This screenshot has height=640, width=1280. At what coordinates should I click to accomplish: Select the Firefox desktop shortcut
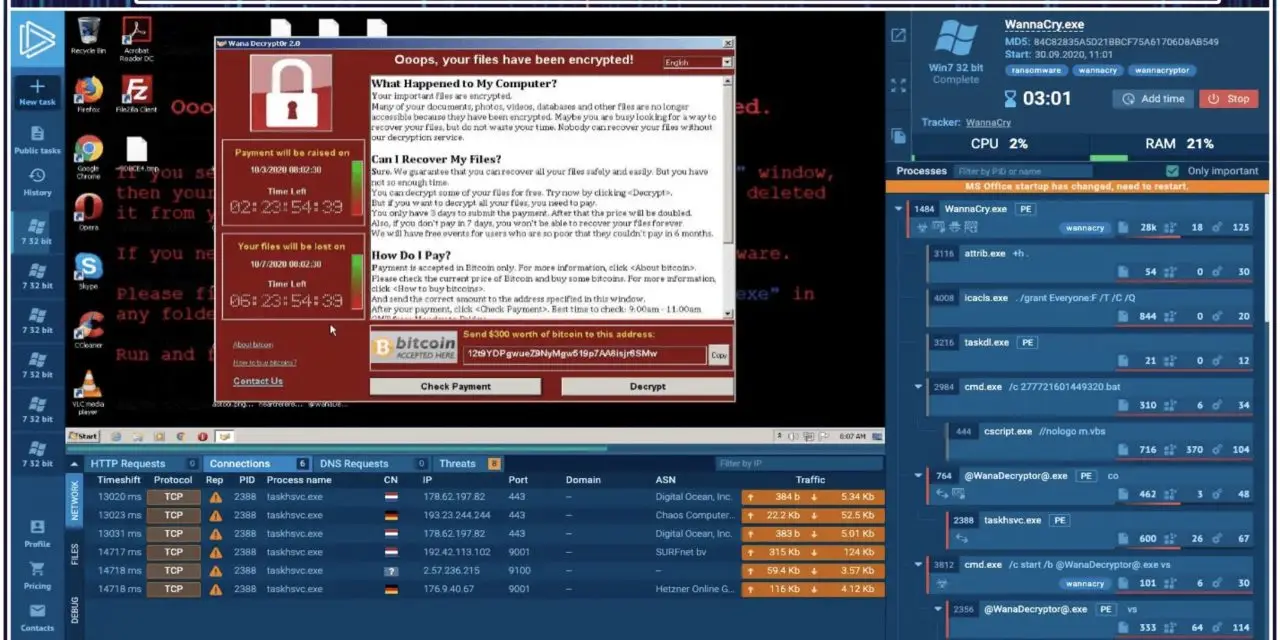[x=88, y=94]
